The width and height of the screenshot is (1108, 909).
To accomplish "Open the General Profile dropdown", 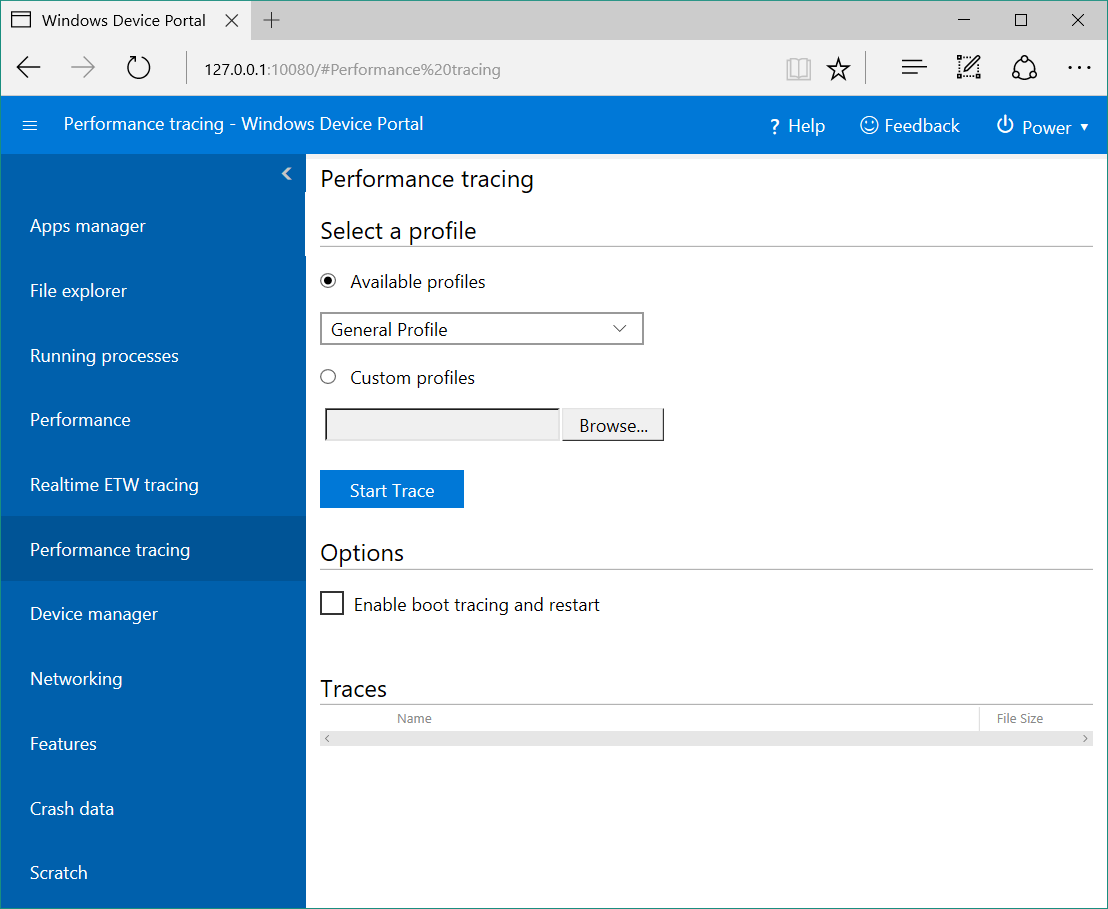I will tap(481, 328).
